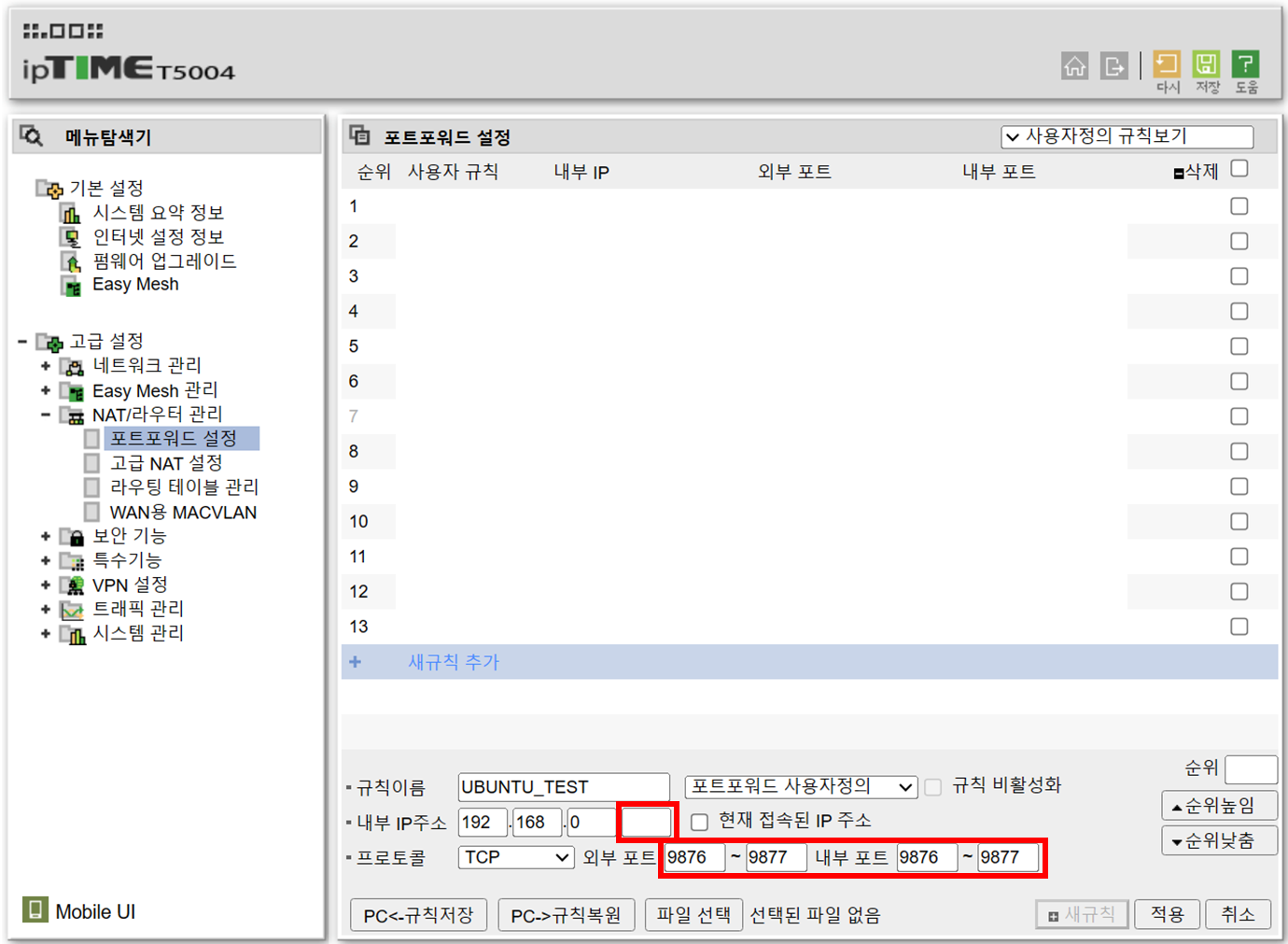Image resolution: width=1288 pixels, height=944 pixels.
Task: Expand the 보안 기능 tree node
Action: [46, 536]
